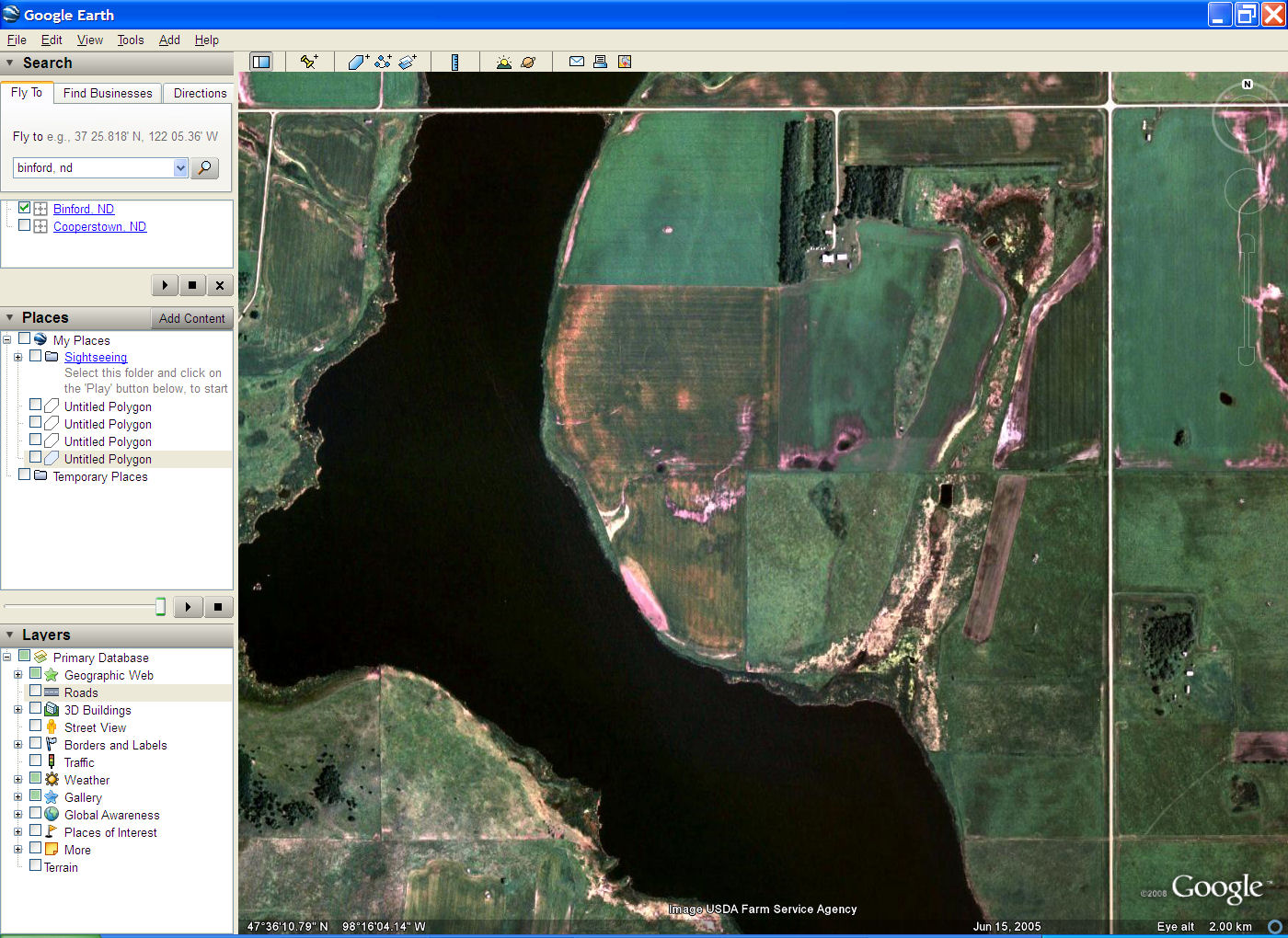
Task: Toggle the sunlight display icon
Action: click(x=503, y=62)
